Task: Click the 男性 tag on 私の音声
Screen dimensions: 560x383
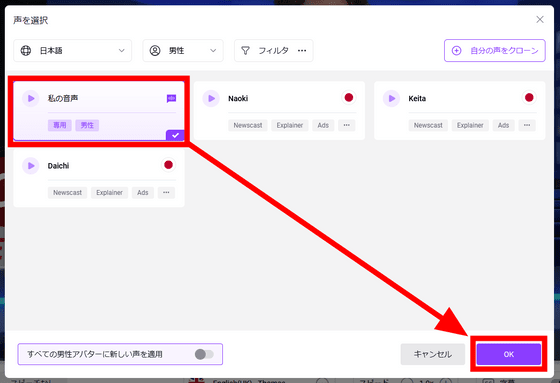Action: click(x=87, y=125)
